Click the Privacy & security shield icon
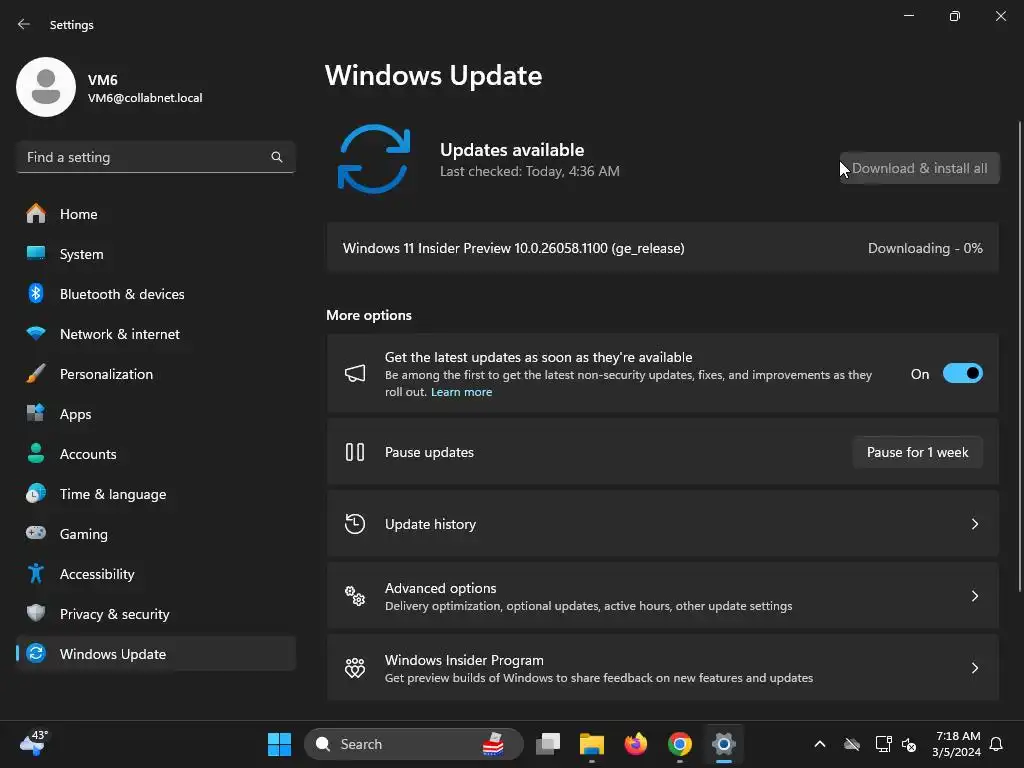This screenshot has height=768, width=1024. click(36, 613)
